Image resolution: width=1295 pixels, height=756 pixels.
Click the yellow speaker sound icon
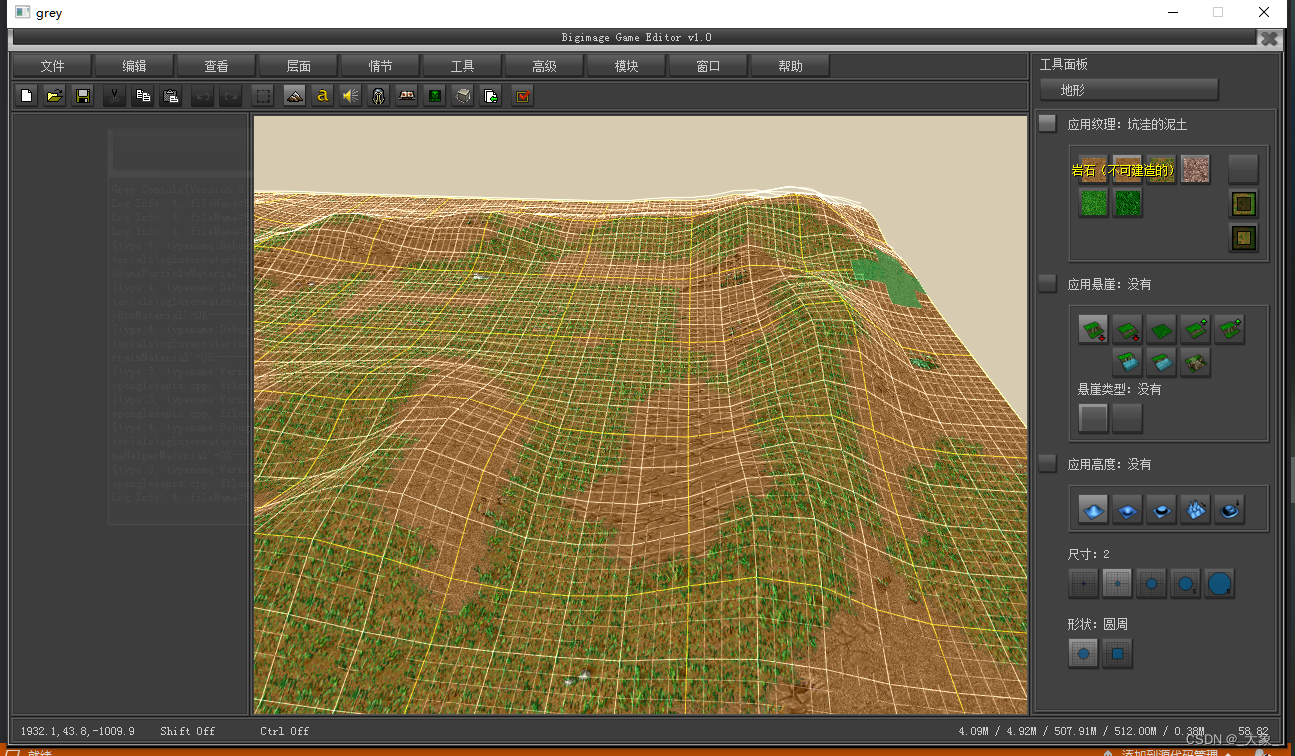click(x=350, y=96)
